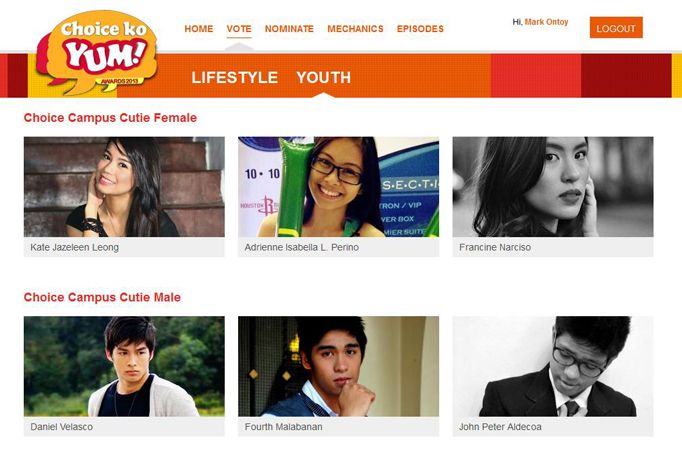
Task: Switch to the LIFESTYLE category tab
Action: (x=234, y=77)
